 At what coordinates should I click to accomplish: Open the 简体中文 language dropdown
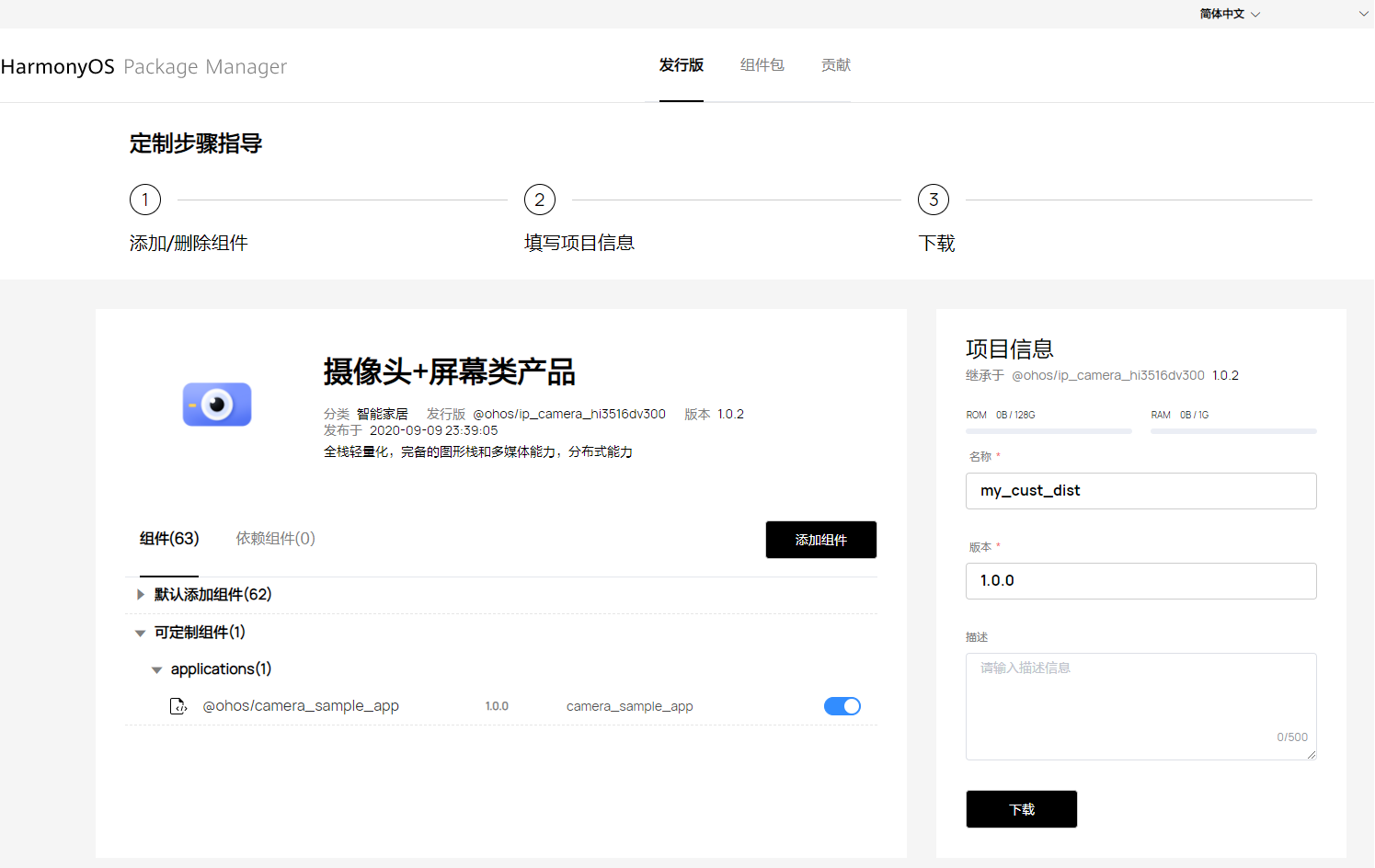pos(1230,14)
